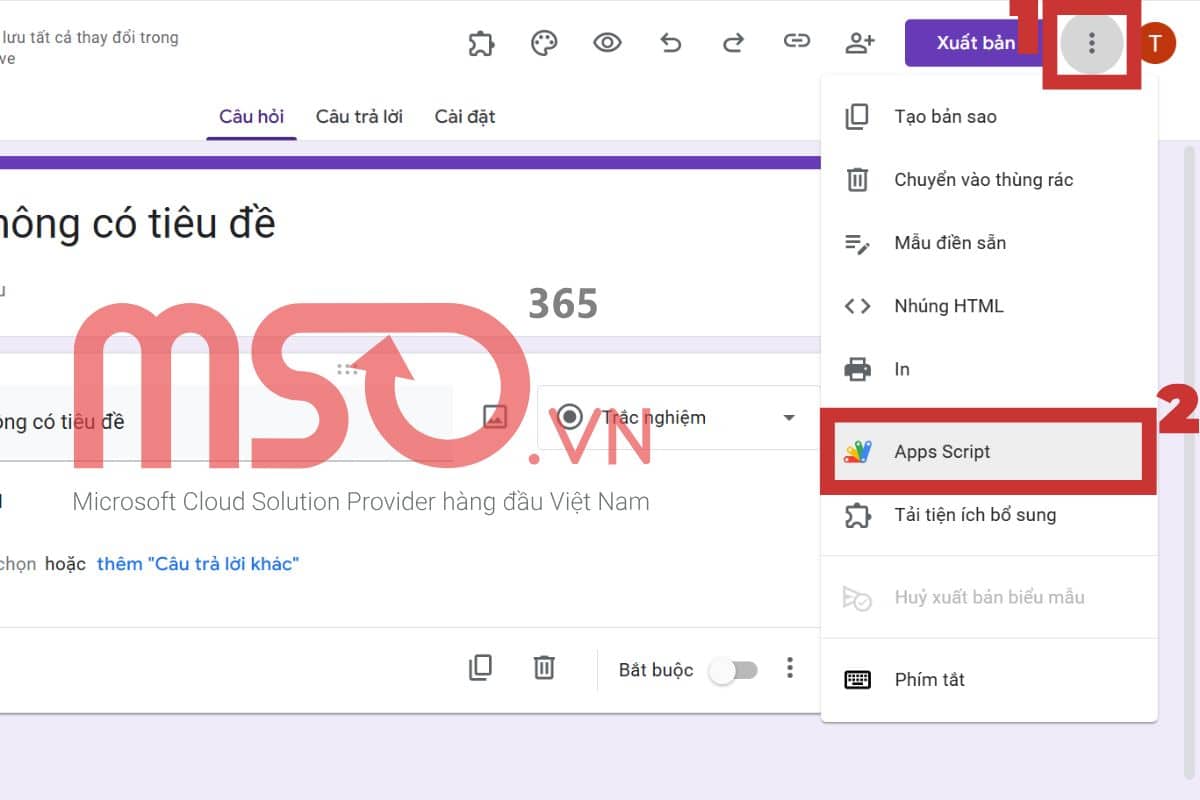Toggle the Bắt buộc required switch
The width and height of the screenshot is (1200, 800).
tap(733, 671)
